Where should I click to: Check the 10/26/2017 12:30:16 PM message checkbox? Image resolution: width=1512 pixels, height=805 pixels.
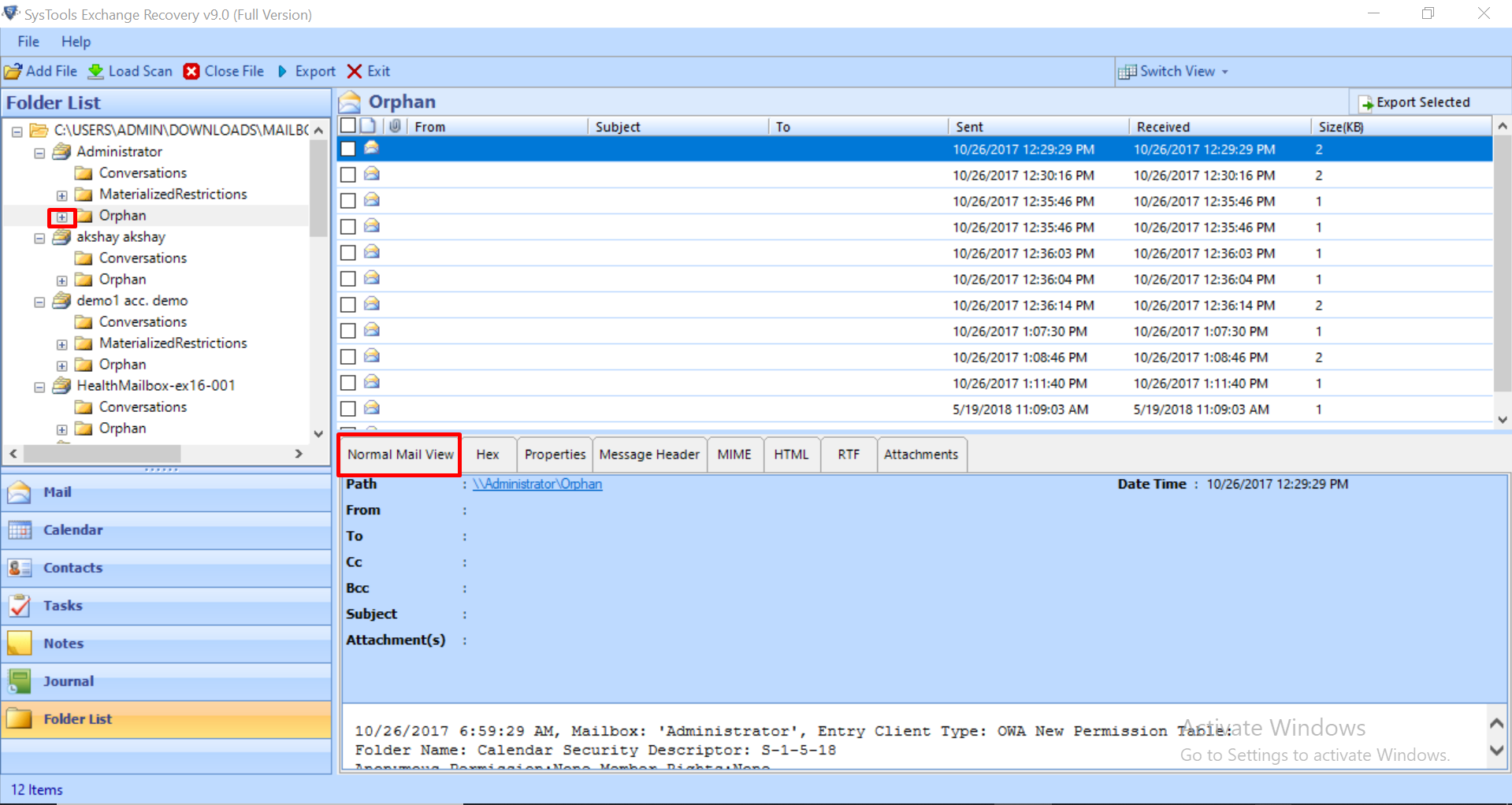[347, 175]
